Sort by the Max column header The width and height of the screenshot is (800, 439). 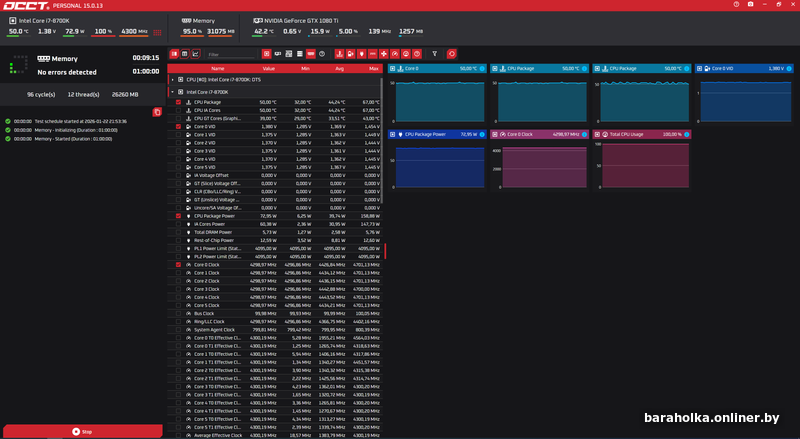point(372,68)
